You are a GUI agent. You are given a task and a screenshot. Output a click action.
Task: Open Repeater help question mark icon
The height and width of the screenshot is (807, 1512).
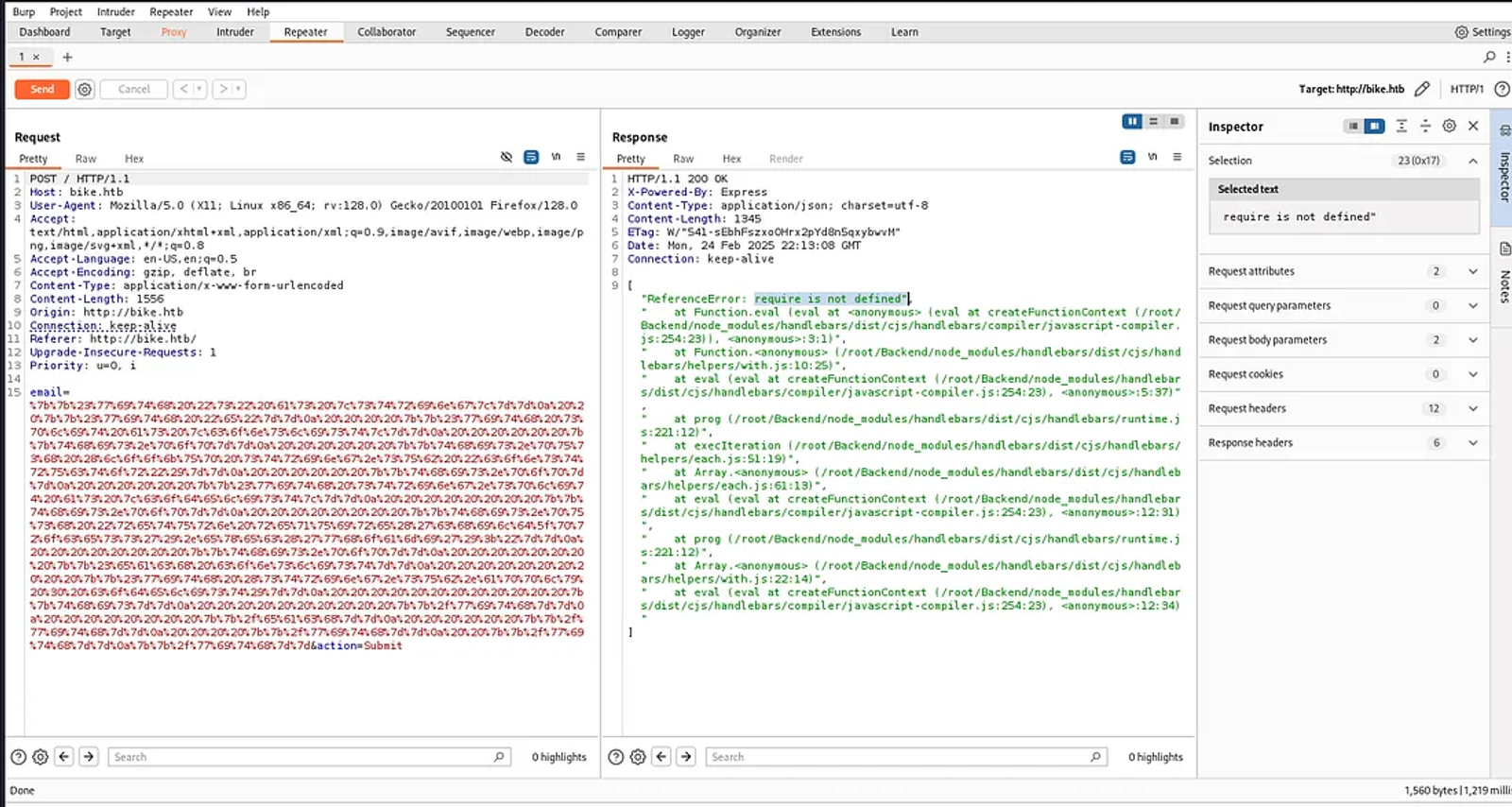point(1501,89)
